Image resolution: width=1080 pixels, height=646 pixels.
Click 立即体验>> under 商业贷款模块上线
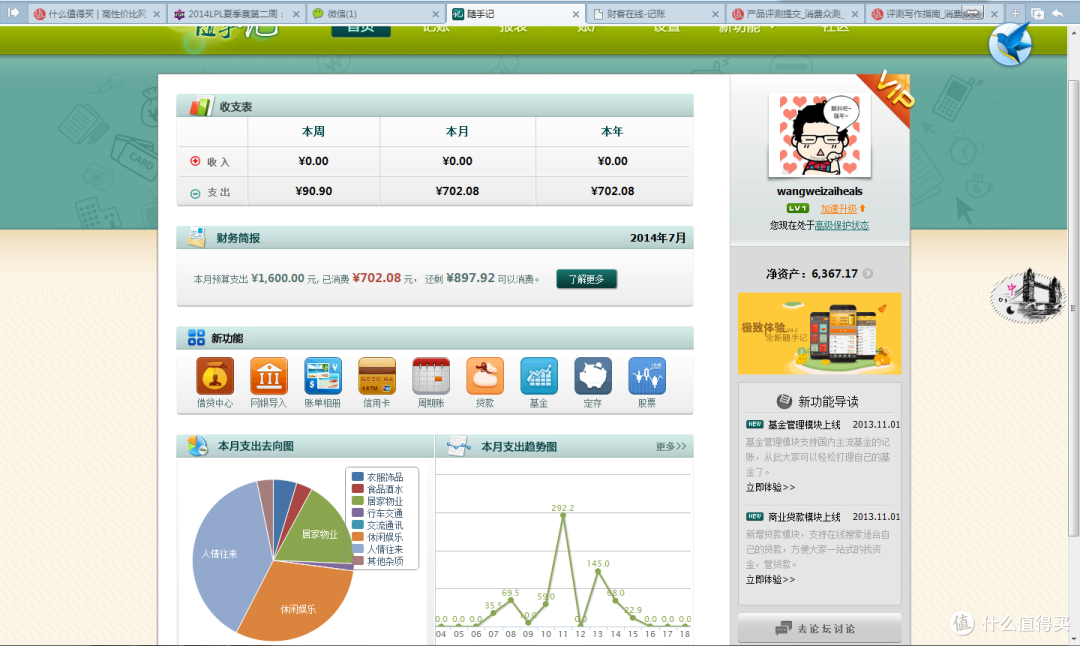[x=770, y=579]
